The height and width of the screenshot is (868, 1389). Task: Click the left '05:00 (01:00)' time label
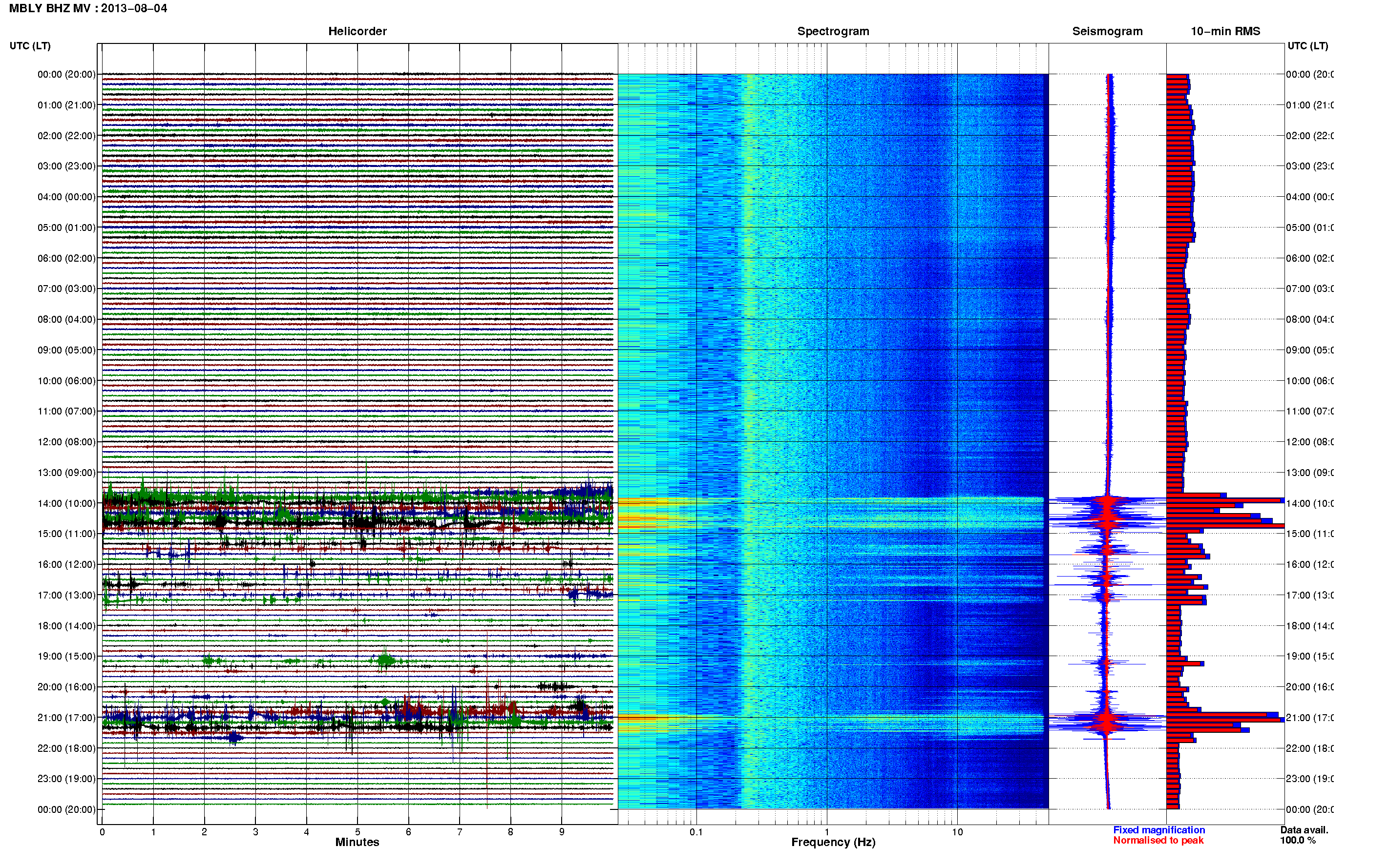coord(66,228)
